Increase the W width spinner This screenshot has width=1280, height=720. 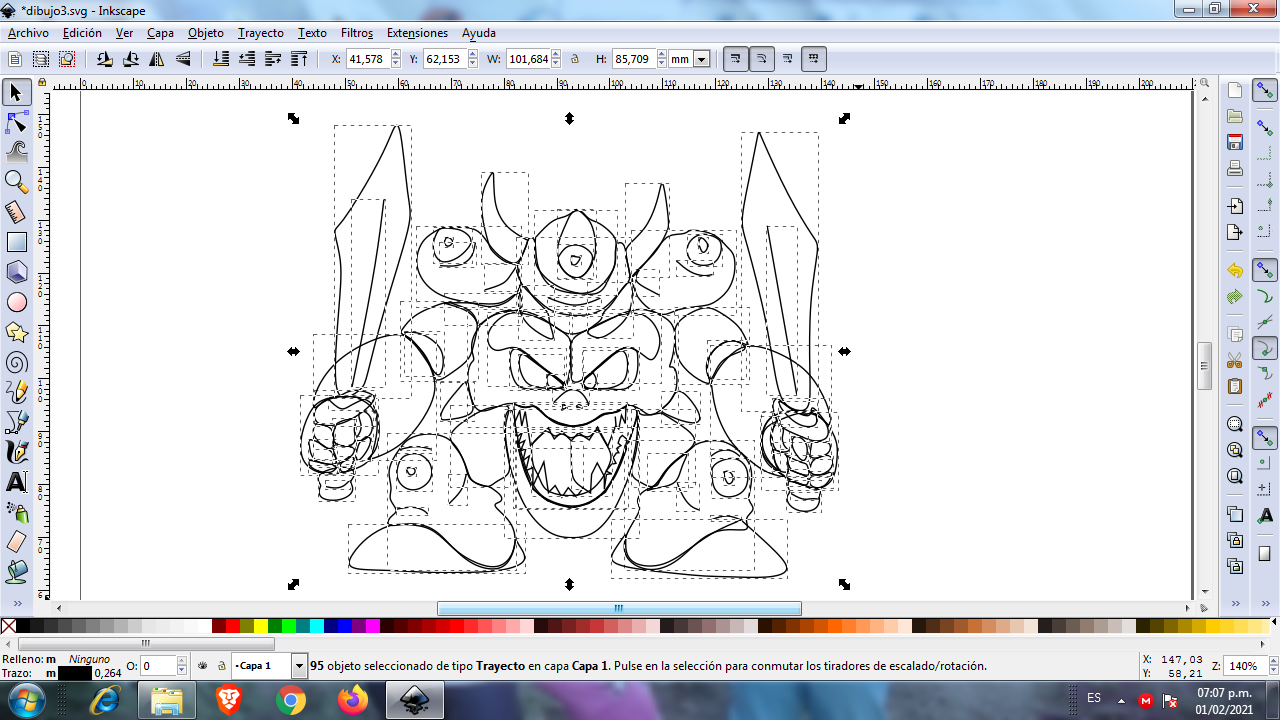click(x=556, y=55)
